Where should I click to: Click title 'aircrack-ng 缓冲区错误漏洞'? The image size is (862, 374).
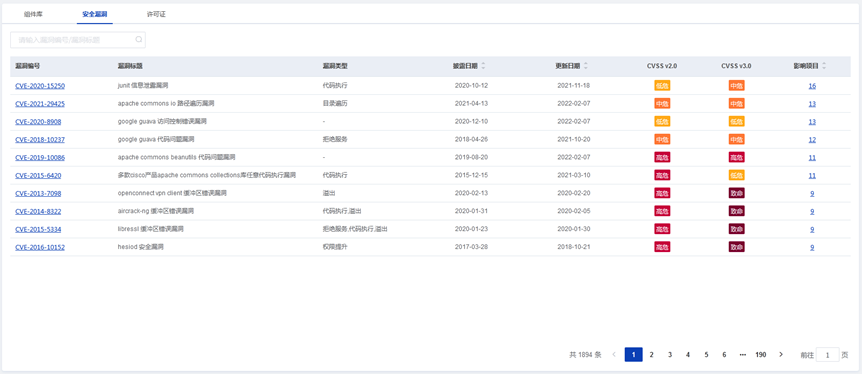156,211
